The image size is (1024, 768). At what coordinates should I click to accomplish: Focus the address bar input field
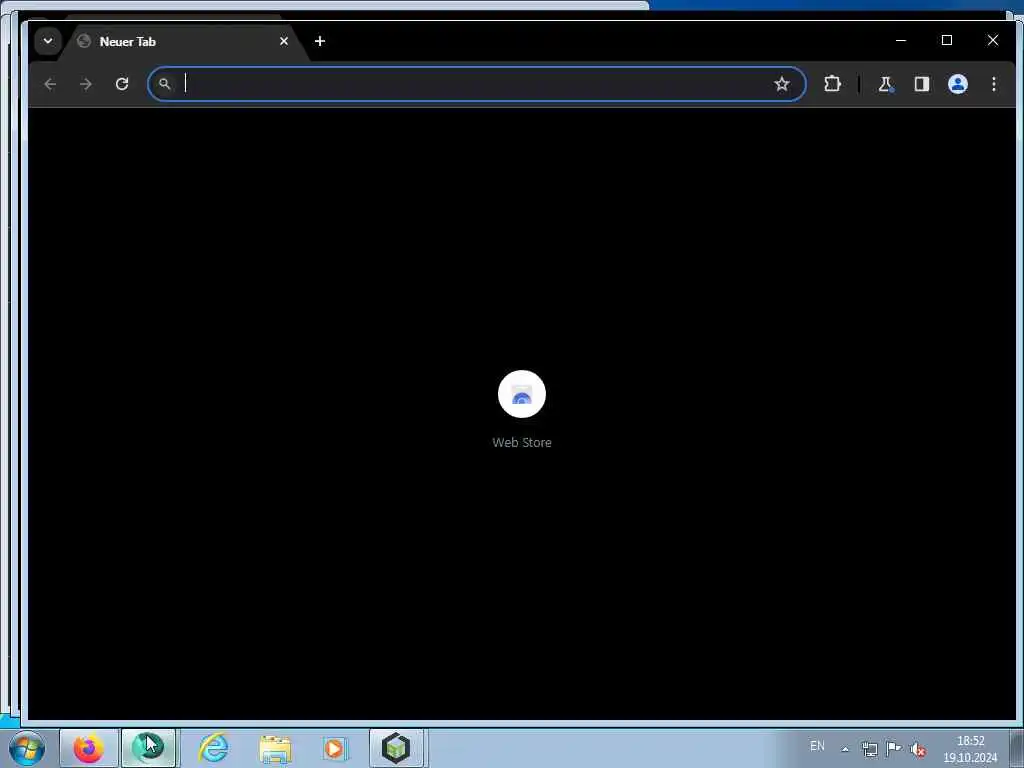476,84
